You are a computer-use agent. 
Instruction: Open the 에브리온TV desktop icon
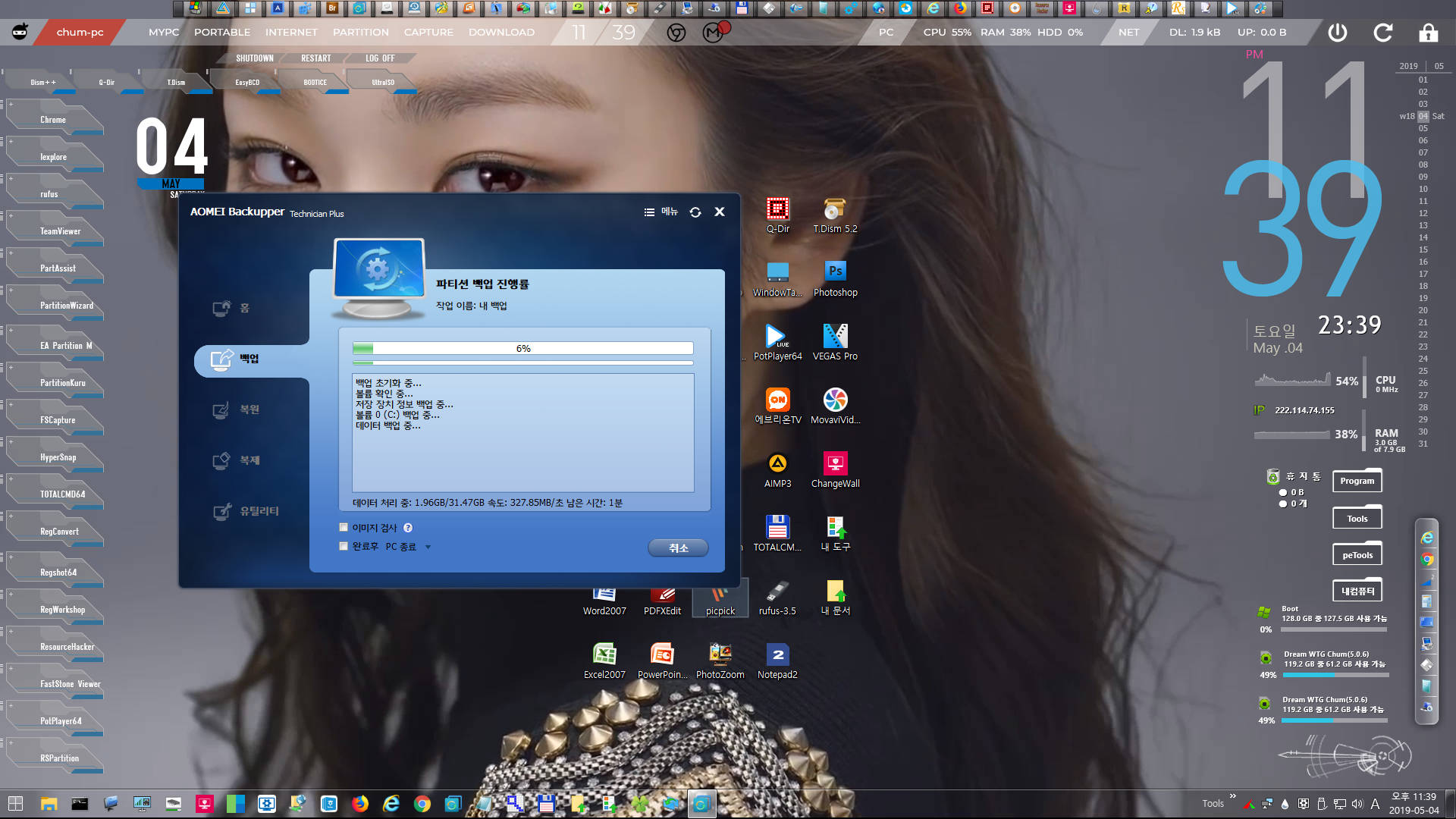[x=777, y=406]
